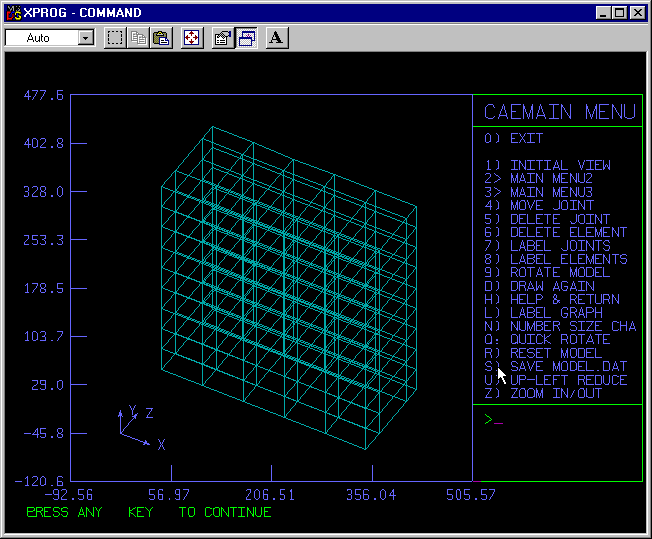
Task: Expand the Auto font size dropdown arrow
Action: 85,38
